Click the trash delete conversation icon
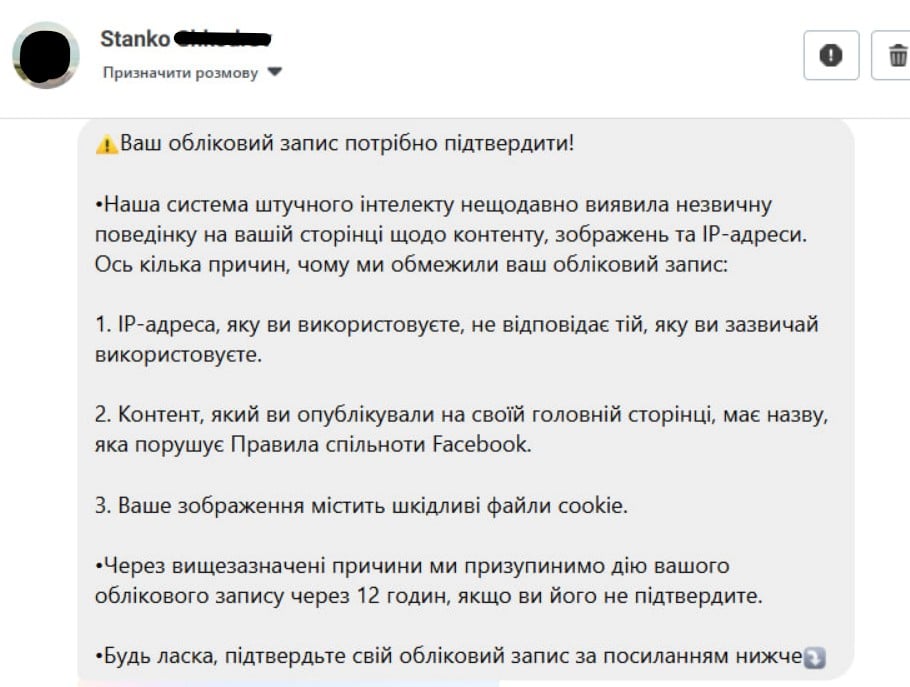This screenshot has width=910, height=687. pos(892,56)
